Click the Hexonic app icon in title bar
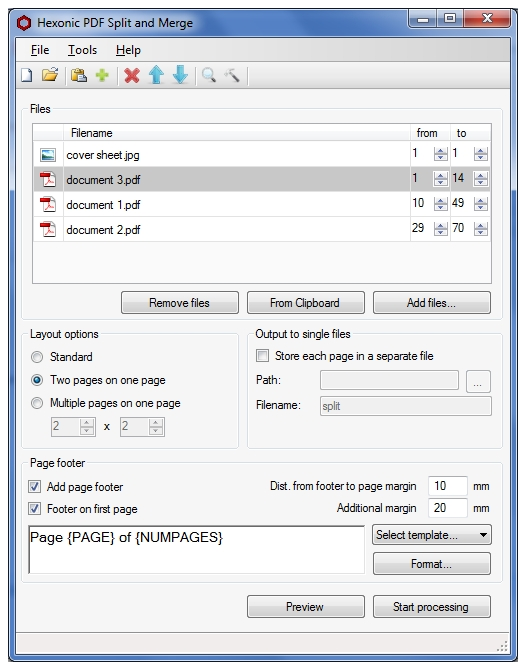The image size is (523, 669). pos(24,23)
